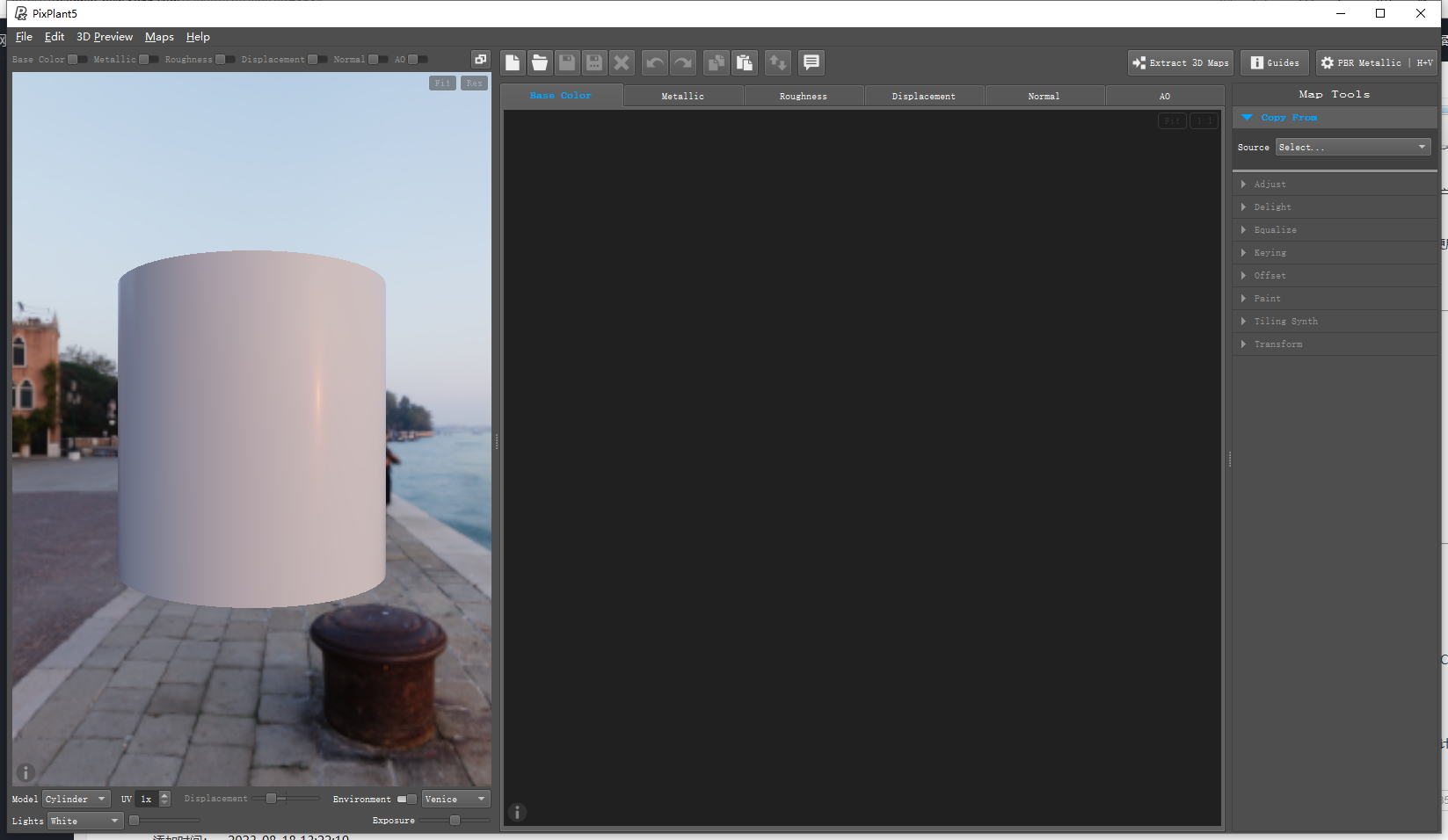Click the Save floppy disk icon
This screenshot has width=1448, height=840.
click(567, 62)
